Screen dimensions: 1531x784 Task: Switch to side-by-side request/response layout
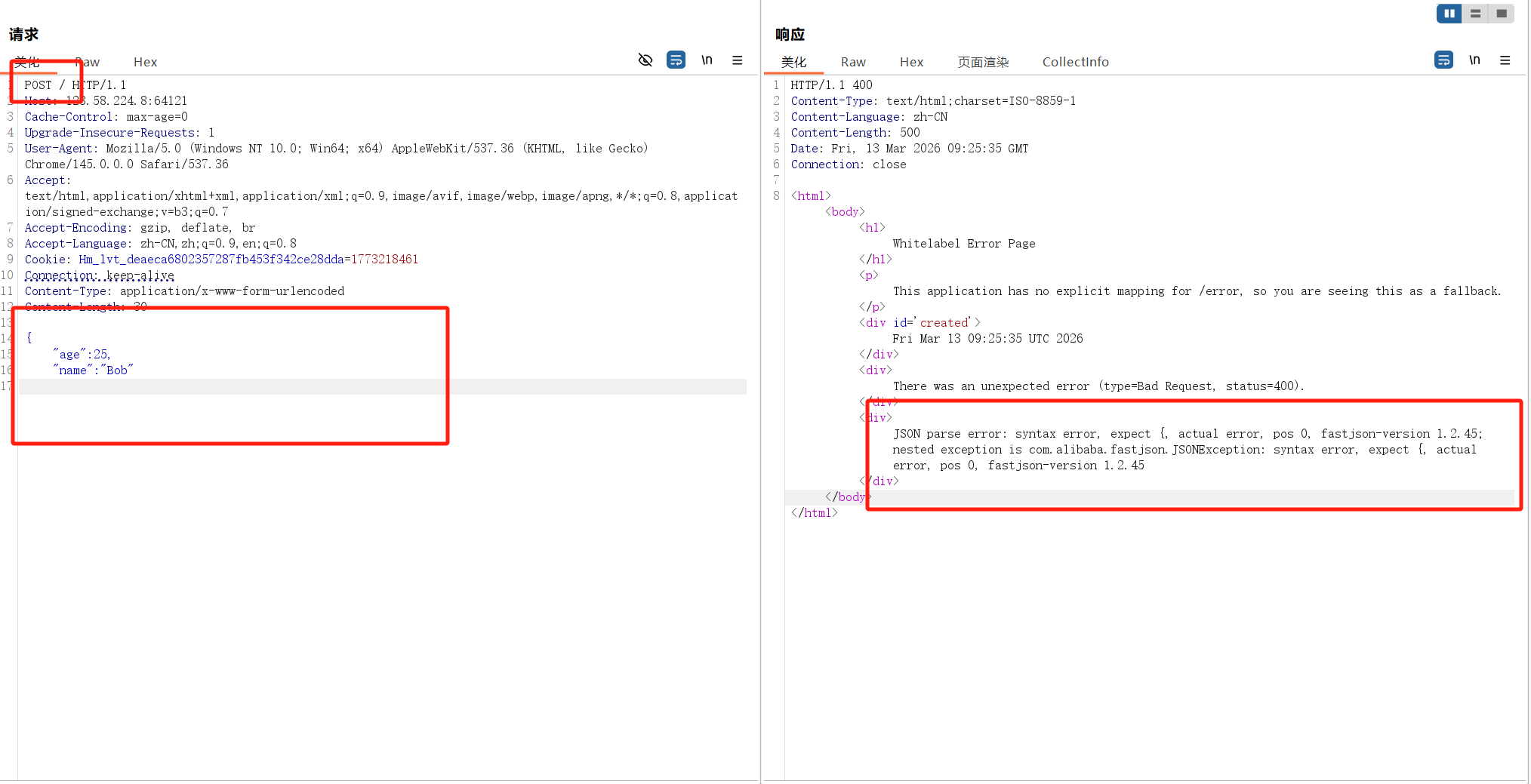pyautogui.click(x=1449, y=14)
